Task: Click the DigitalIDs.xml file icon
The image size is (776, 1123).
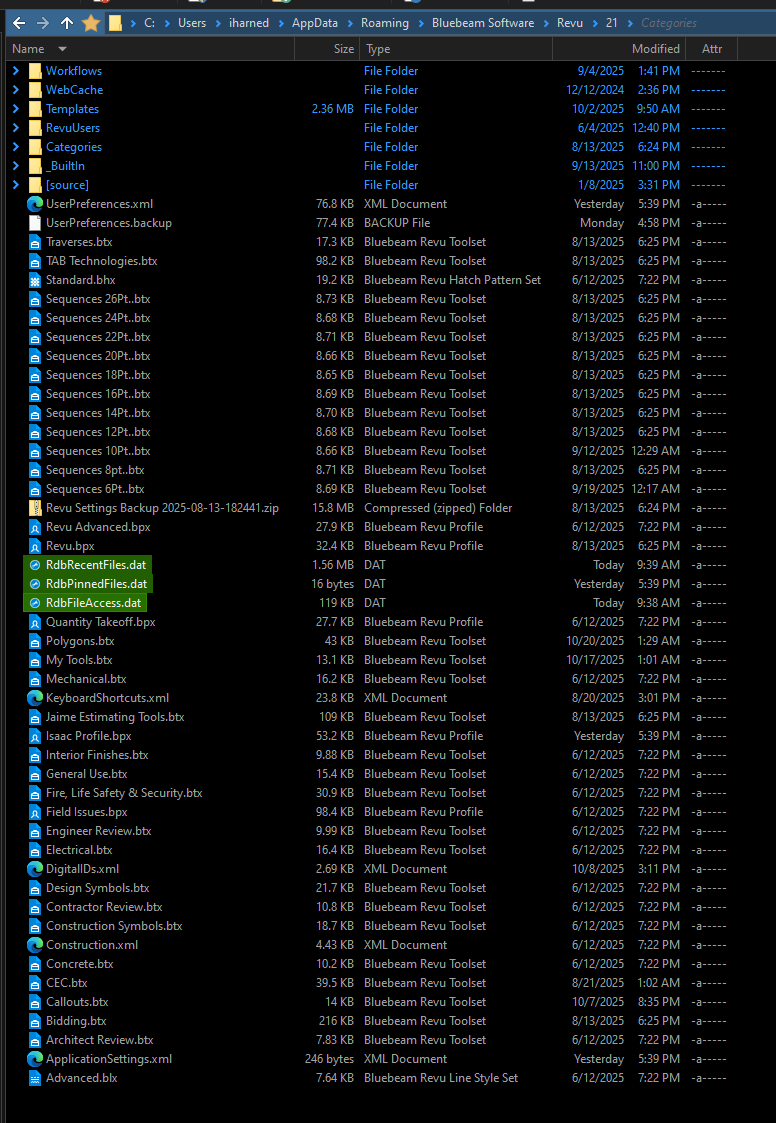Action: [34, 869]
